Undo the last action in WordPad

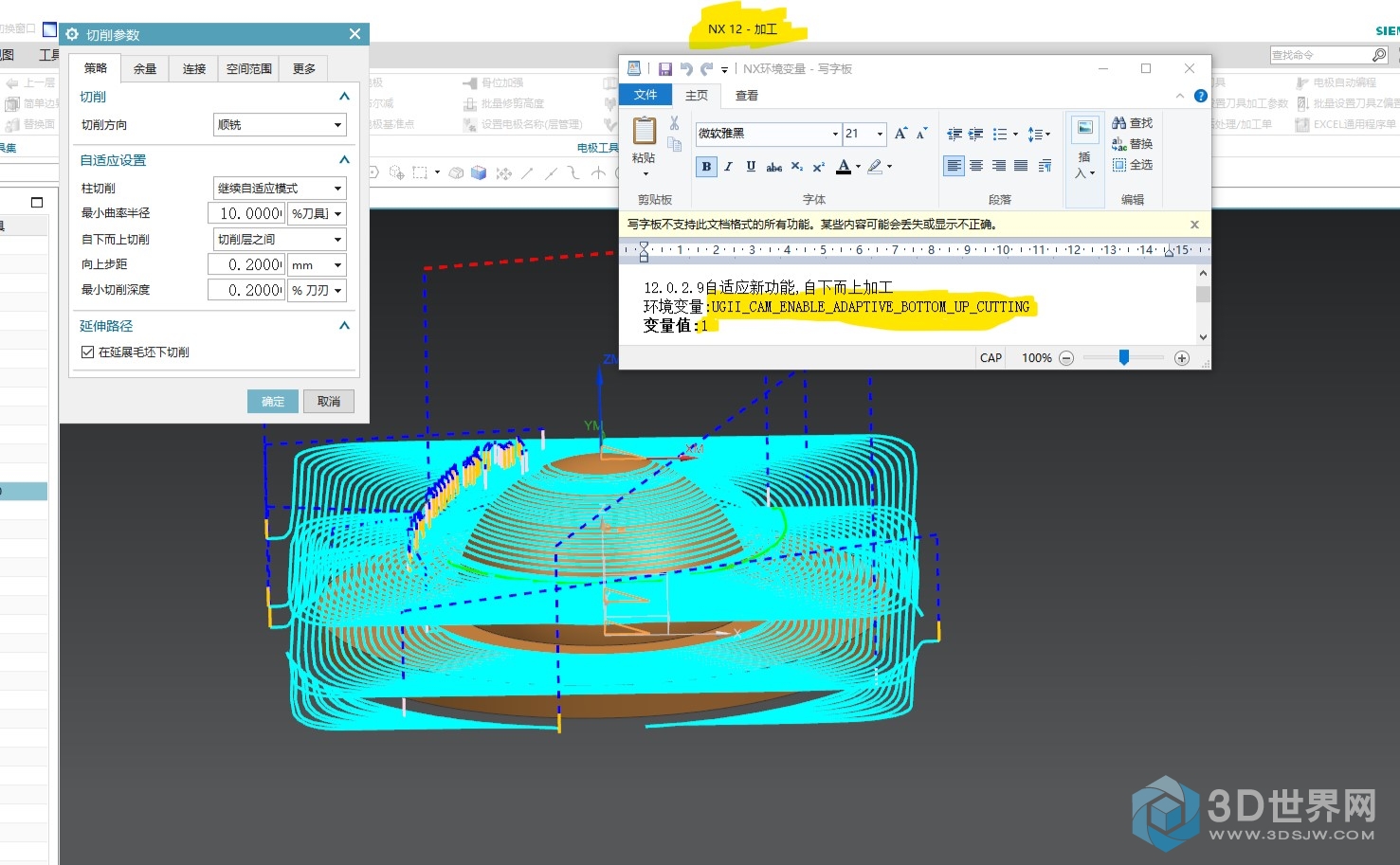(x=686, y=69)
